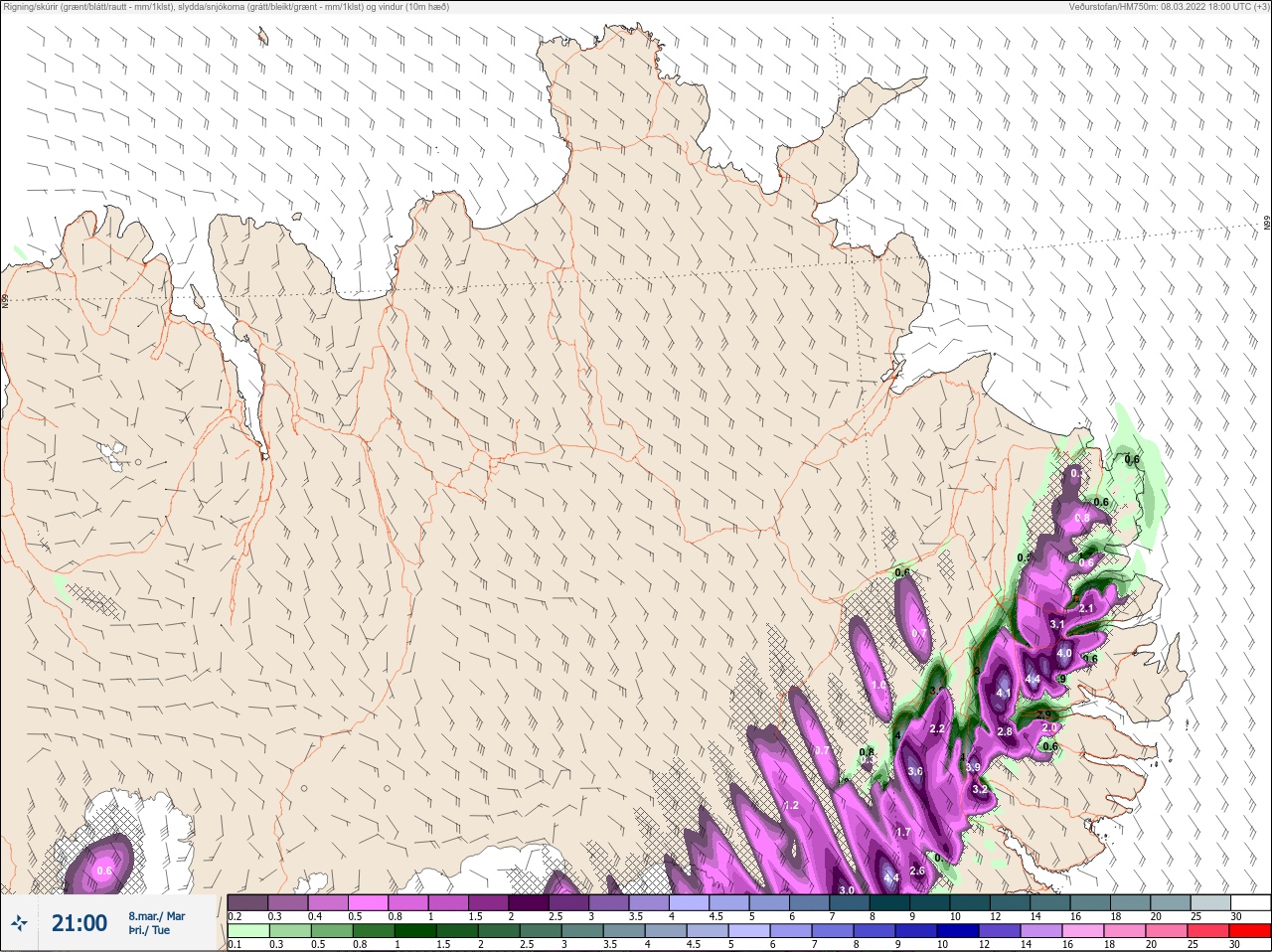Pick the dark navy 10 rain legend swatch
The width and height of the screenshot is (1272, 952).
coord(959,931)
